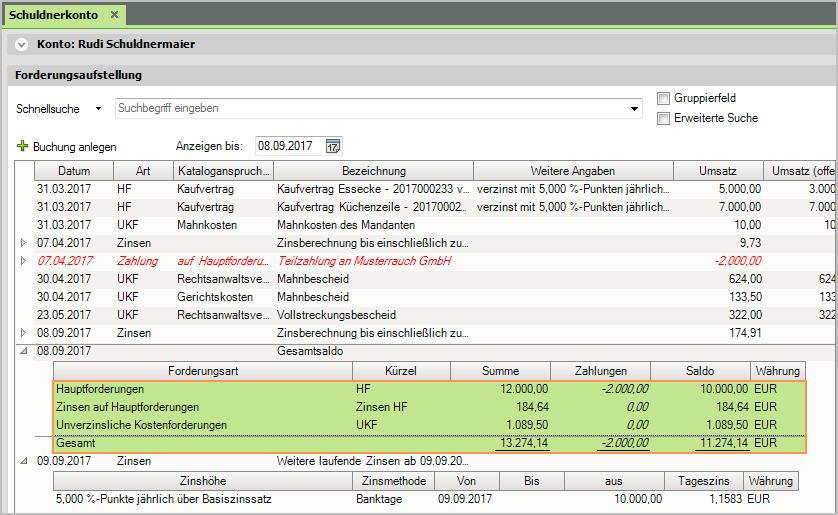Open the calendar picker for Anzeigen bis

click(333, 146)
